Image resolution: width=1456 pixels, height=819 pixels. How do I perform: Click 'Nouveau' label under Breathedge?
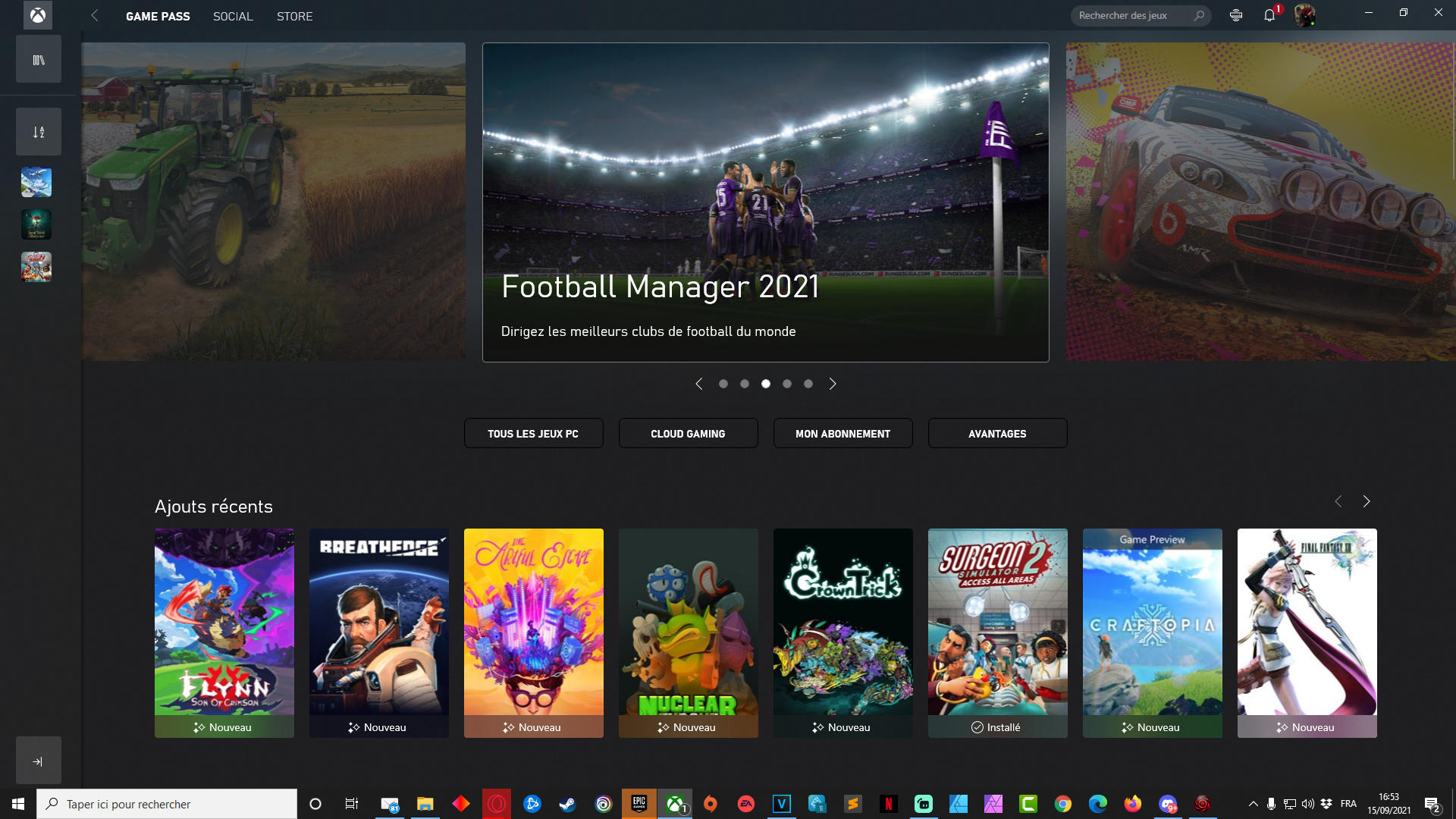pyautogui.click(x=378, y=727)
